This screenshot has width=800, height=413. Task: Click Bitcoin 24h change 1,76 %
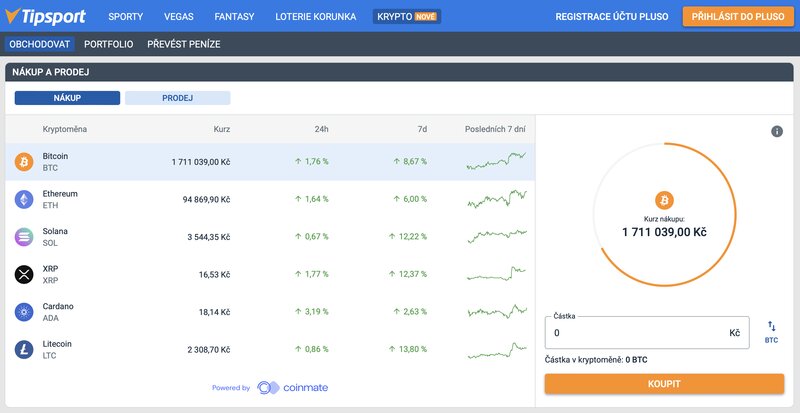[312, 161]
